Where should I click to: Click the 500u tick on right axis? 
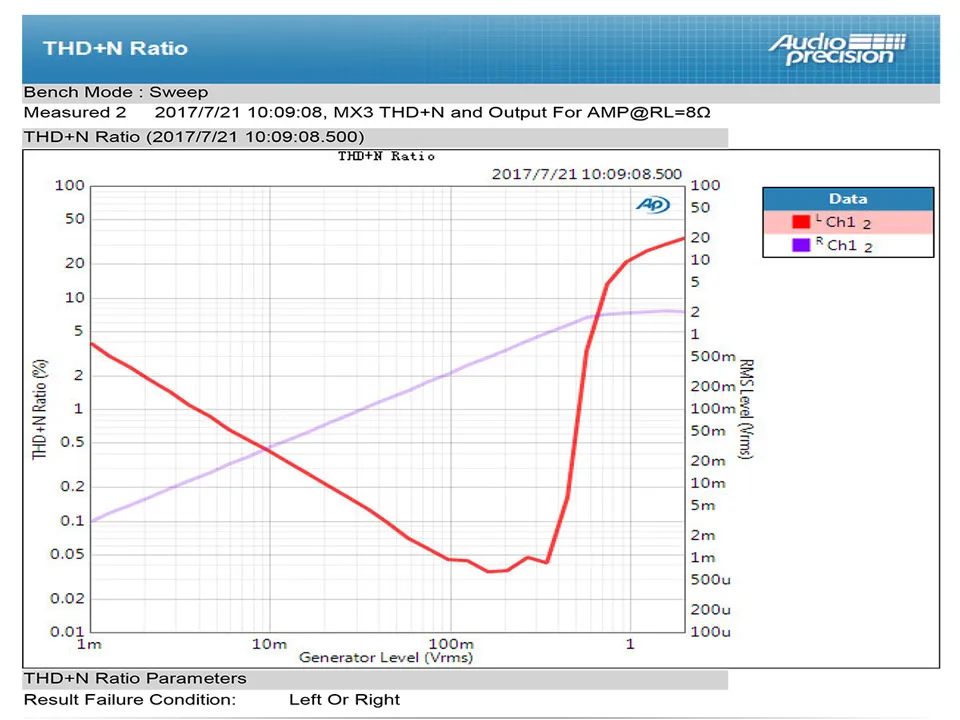[710, 580]
